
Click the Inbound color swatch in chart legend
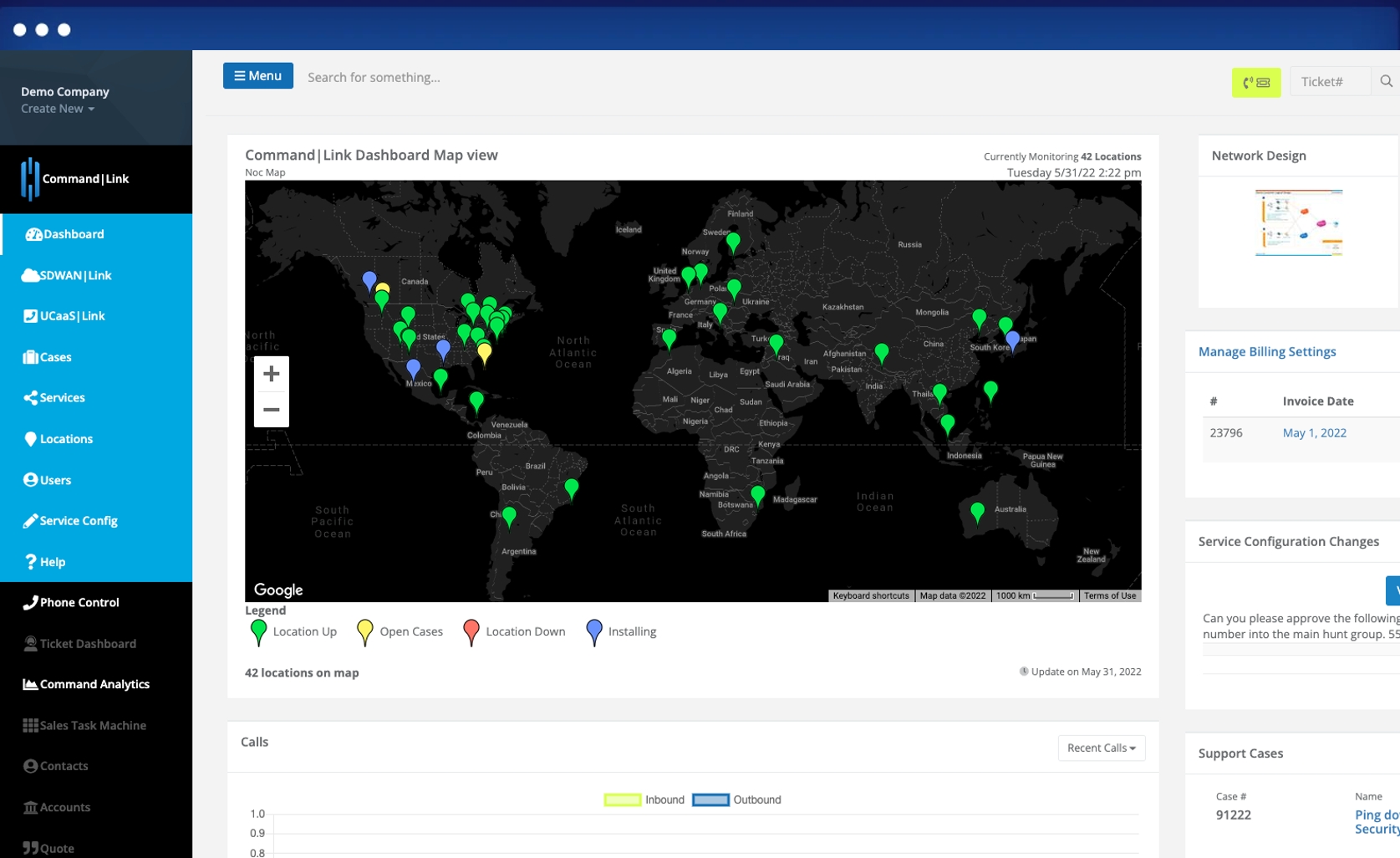[620, 799]
